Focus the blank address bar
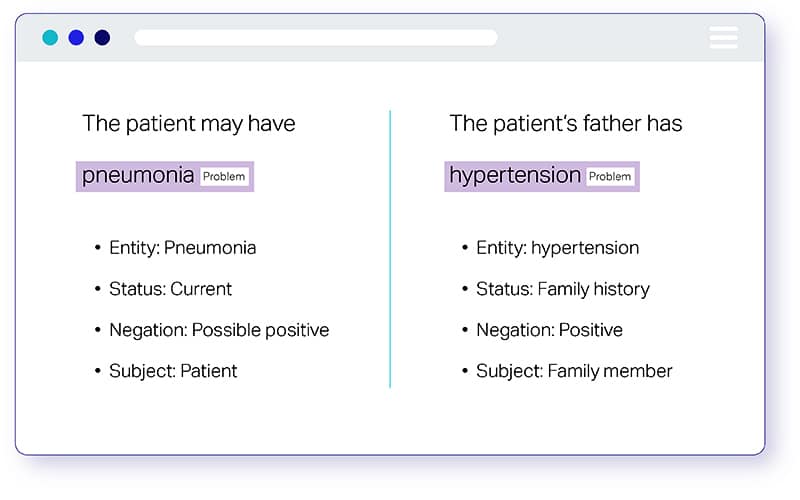Image resolution: width=800 pixels, height=500 pixels. pyautogui.click(x=316, y=37)
